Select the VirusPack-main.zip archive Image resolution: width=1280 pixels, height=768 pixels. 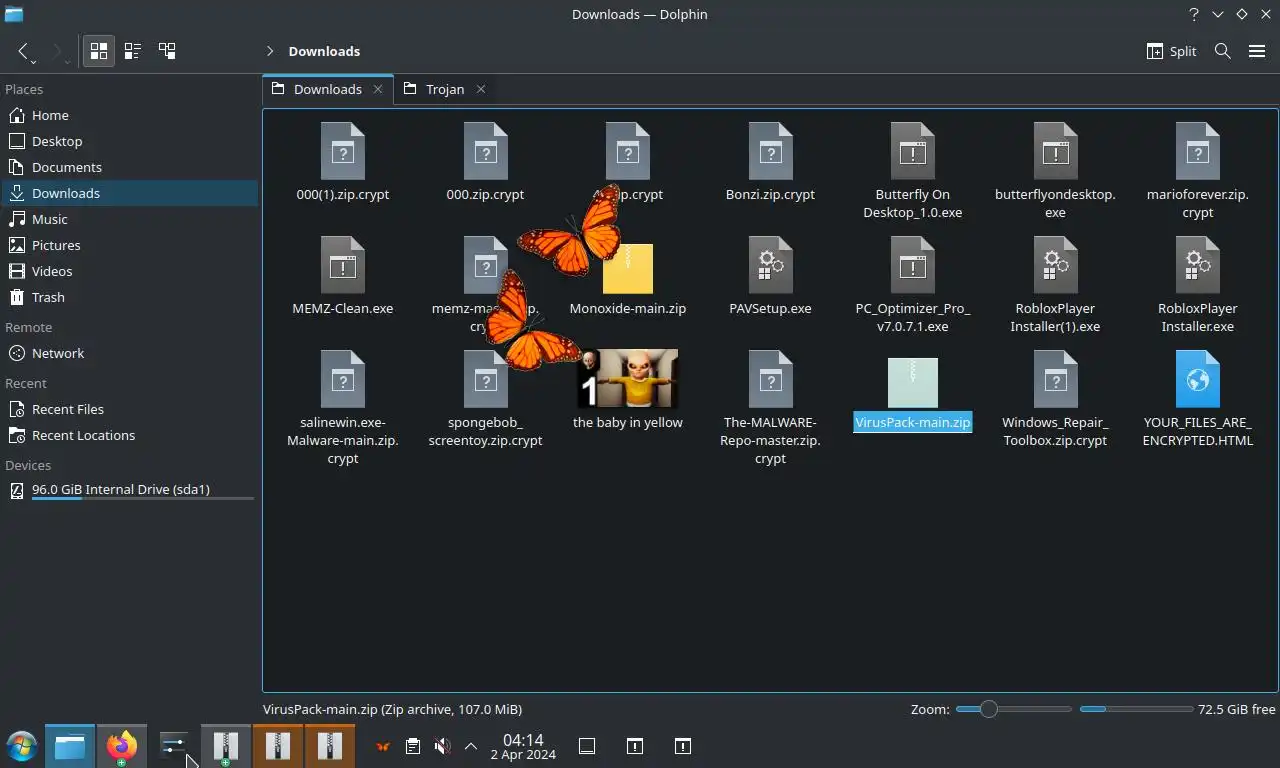point(912,394)
